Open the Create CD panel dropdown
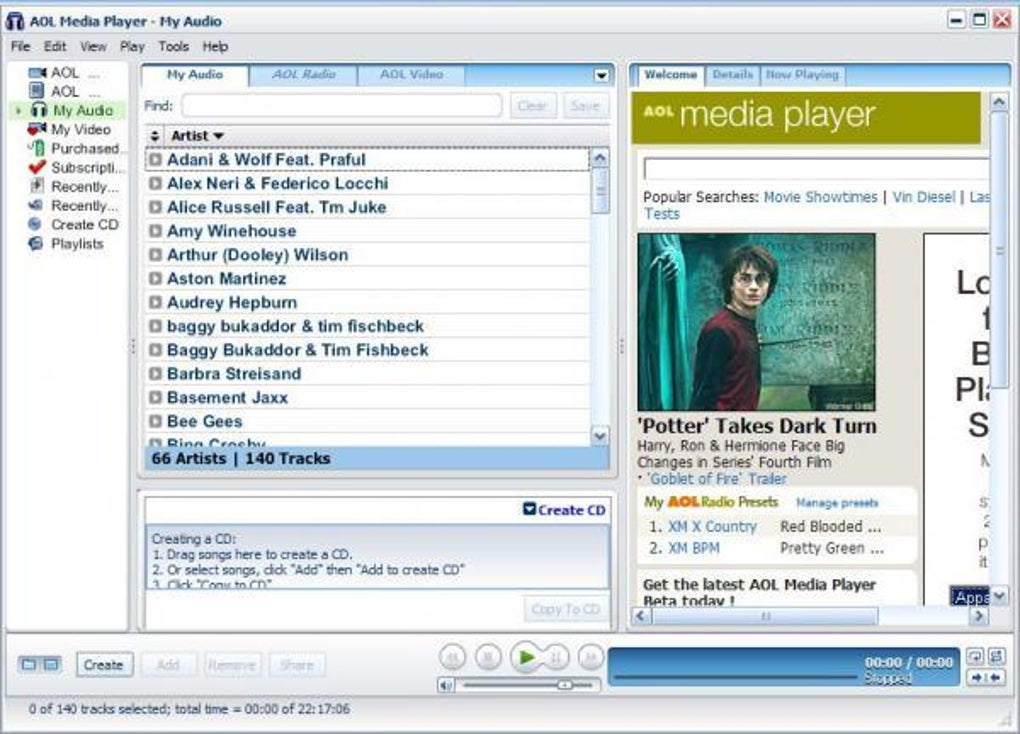Screen dimensions: 1020x734 (x=530, y=509)
